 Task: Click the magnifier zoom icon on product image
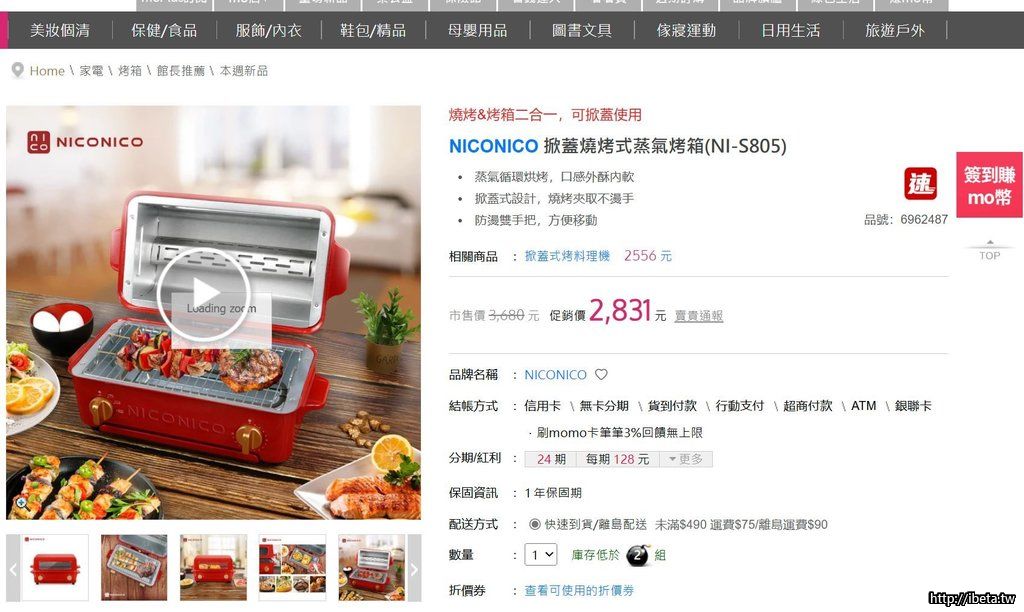pos(22,502)
